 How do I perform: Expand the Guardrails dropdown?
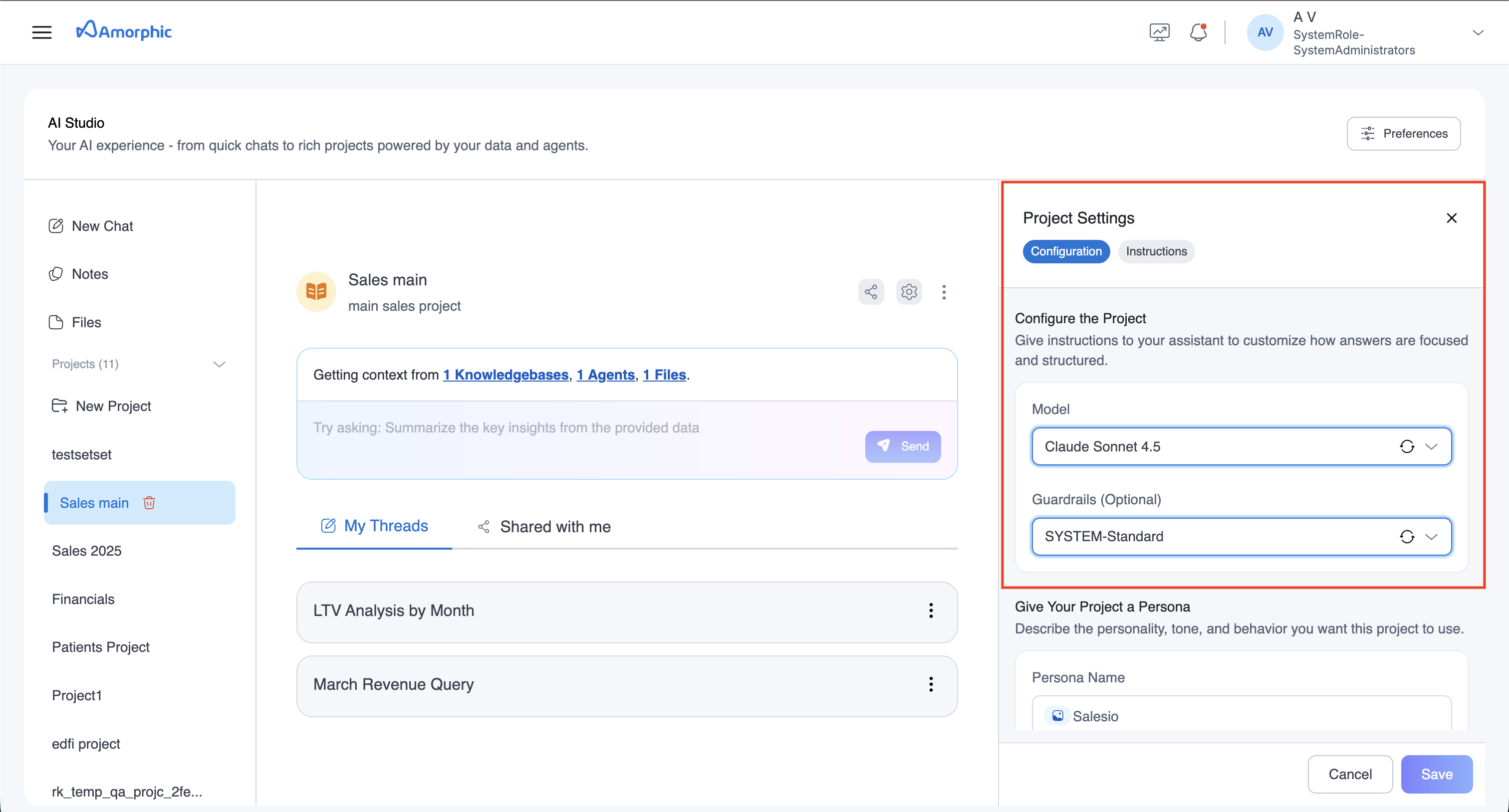click(x=1431, y=537)
